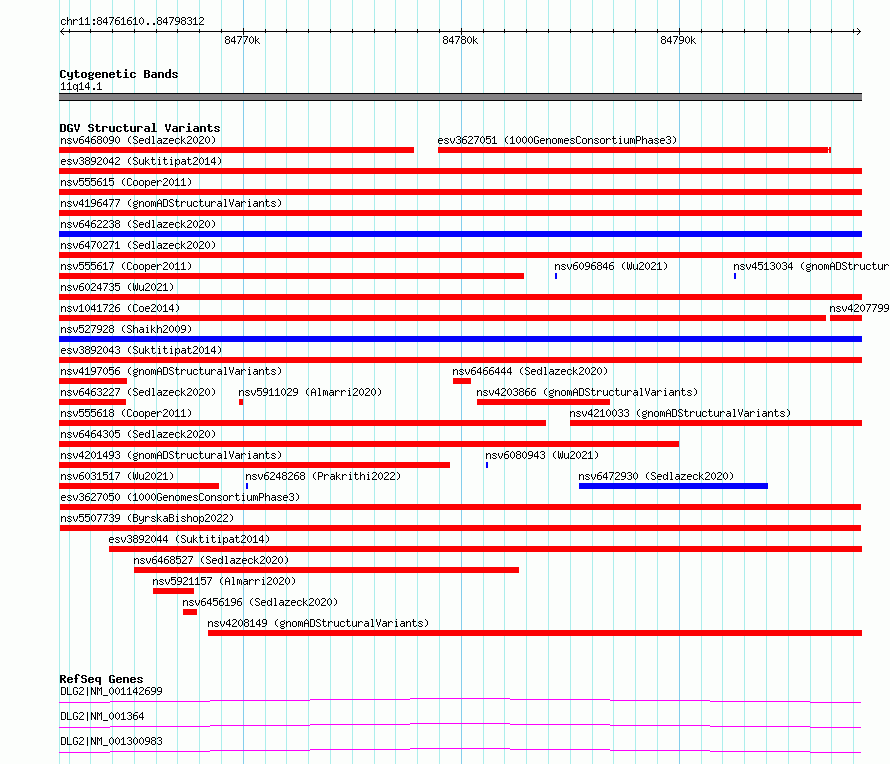Screen dimensions: 890x764
Task: Click the short red bar under nsv4207799
Action: (846, 318)
